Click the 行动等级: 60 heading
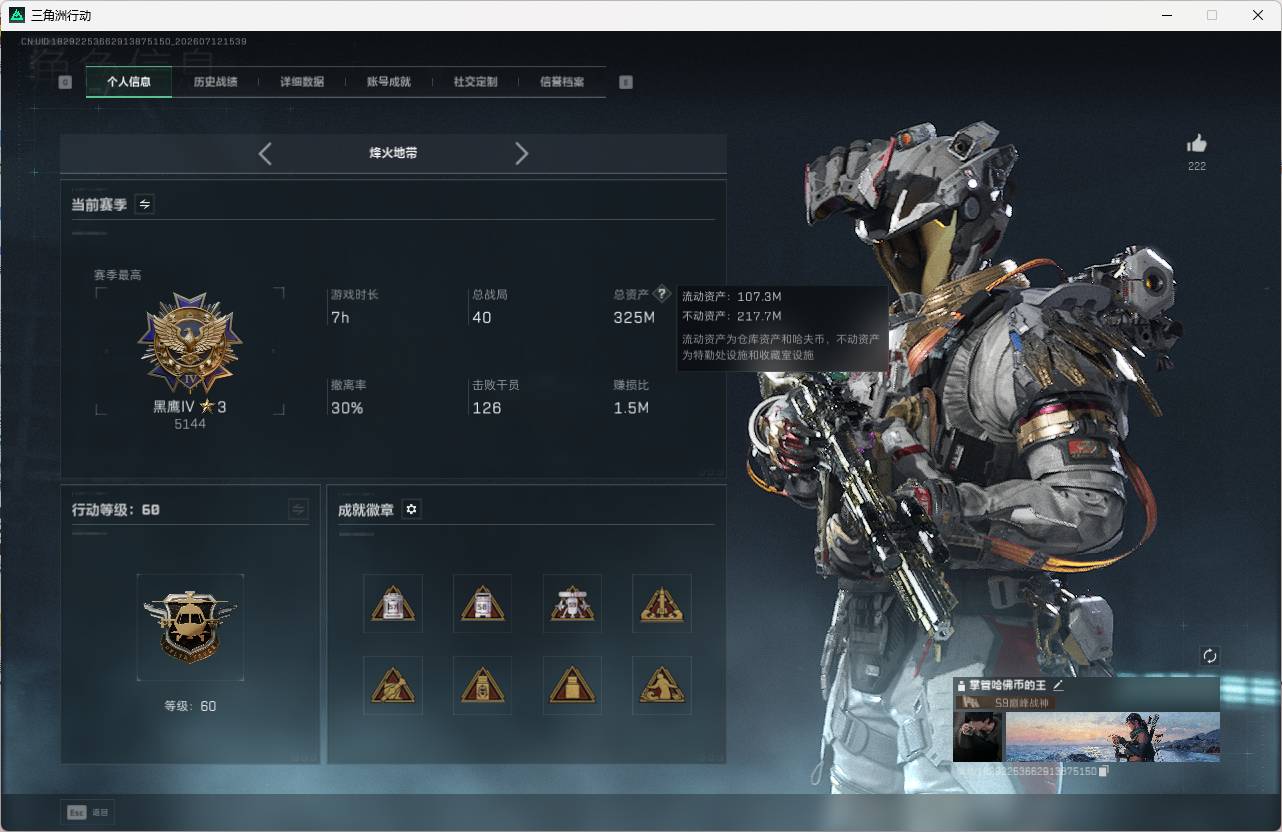The image size is (1282, 832). pos(116,510)
